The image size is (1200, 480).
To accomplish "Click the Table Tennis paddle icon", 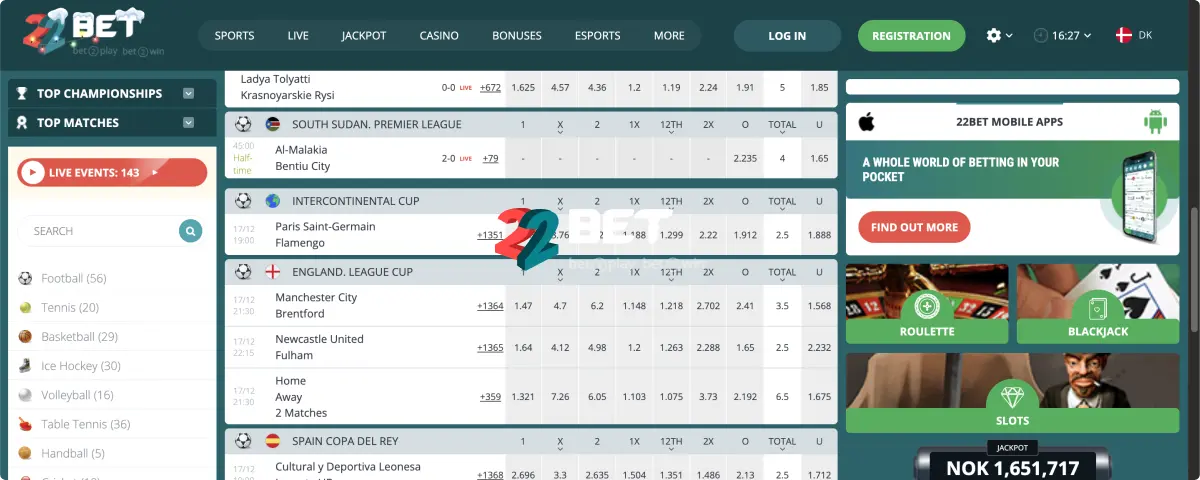I will click(x=25, y=424).
